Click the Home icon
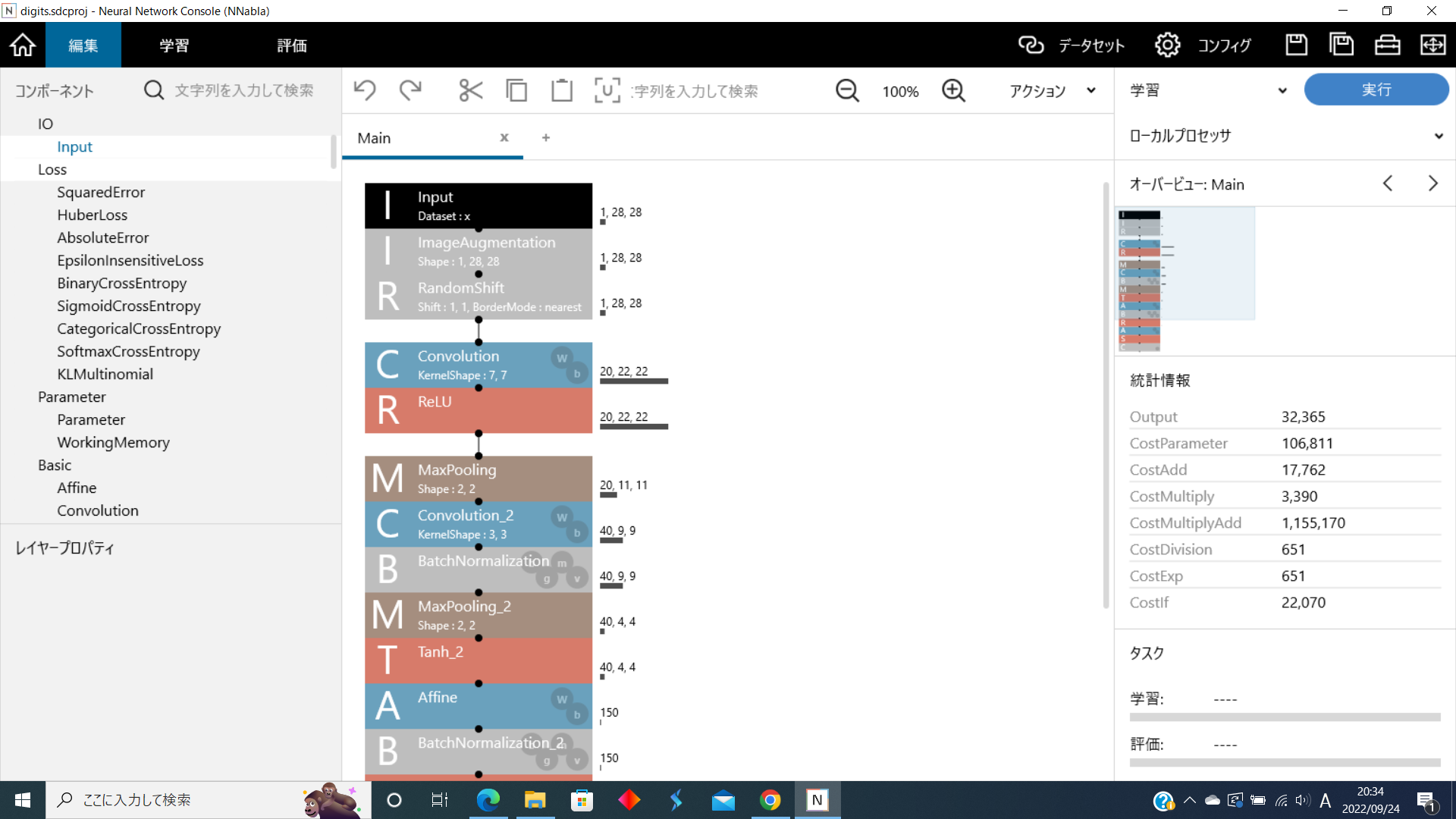Viewport: 1456px width, 819px height. (x=23, y=45)
